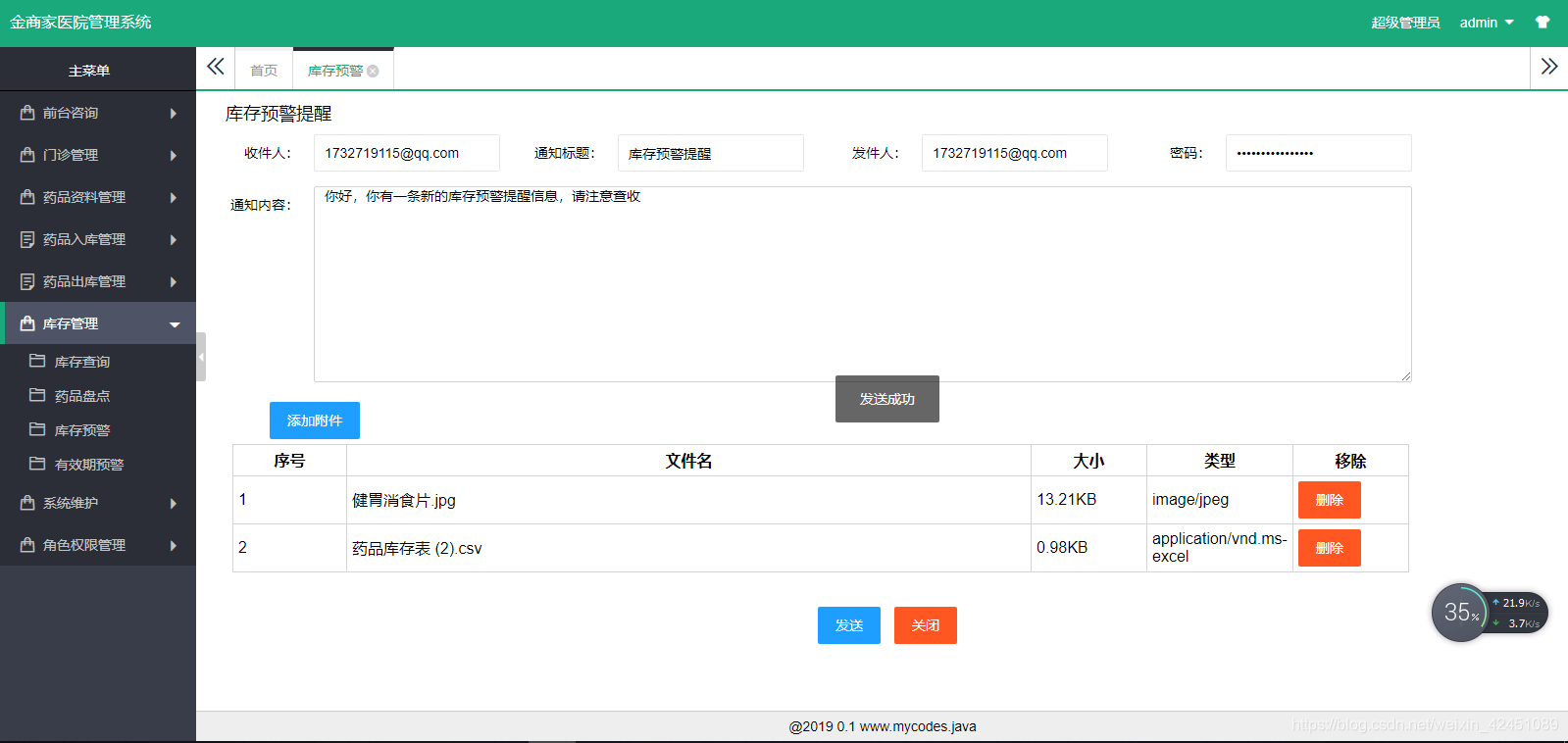
Task: Click 超级管理员 role label
Action: (x=1405, y=23)
